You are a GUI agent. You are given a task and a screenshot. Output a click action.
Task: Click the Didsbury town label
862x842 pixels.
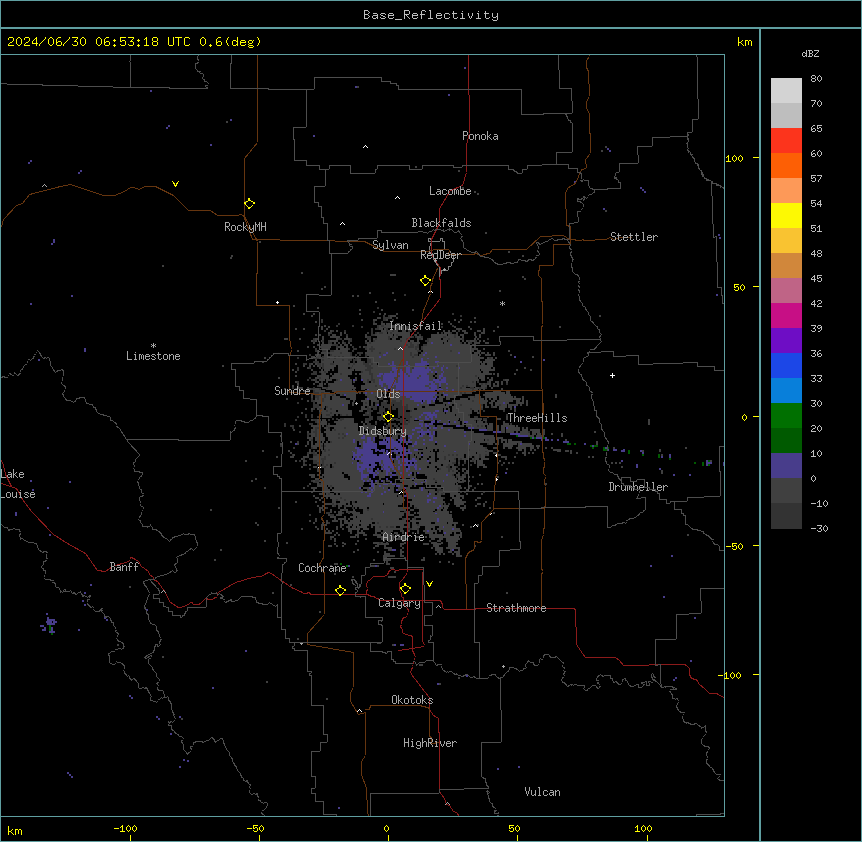coord(383,431)
